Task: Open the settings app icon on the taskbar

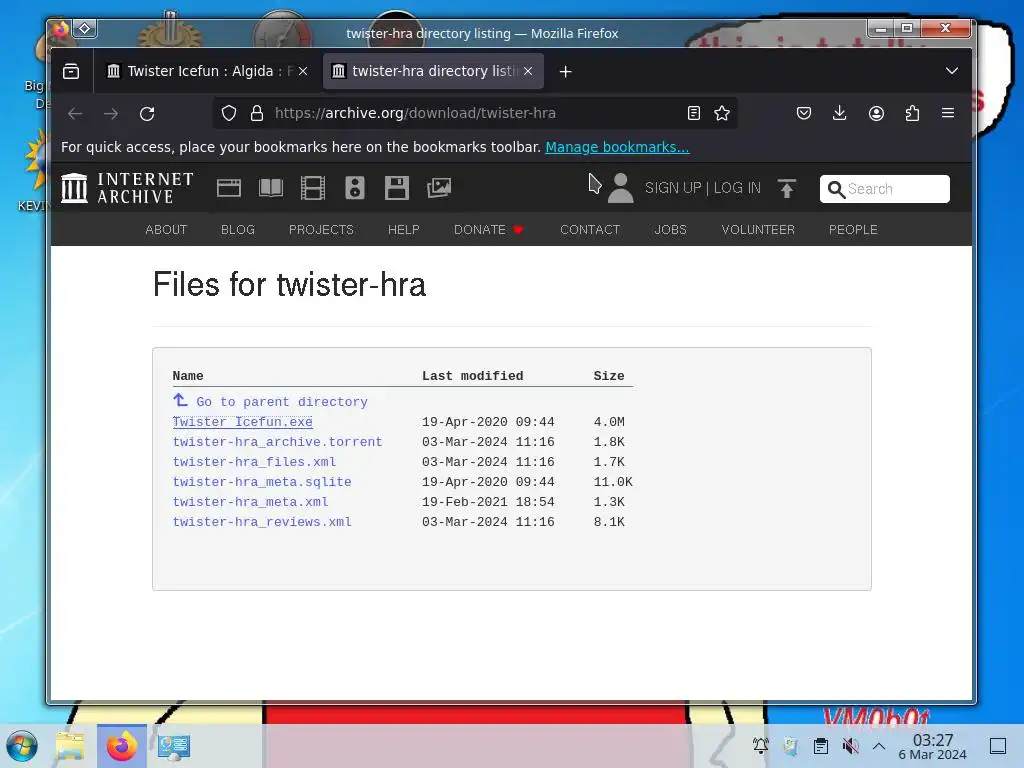Action: (x=174, y=746)
